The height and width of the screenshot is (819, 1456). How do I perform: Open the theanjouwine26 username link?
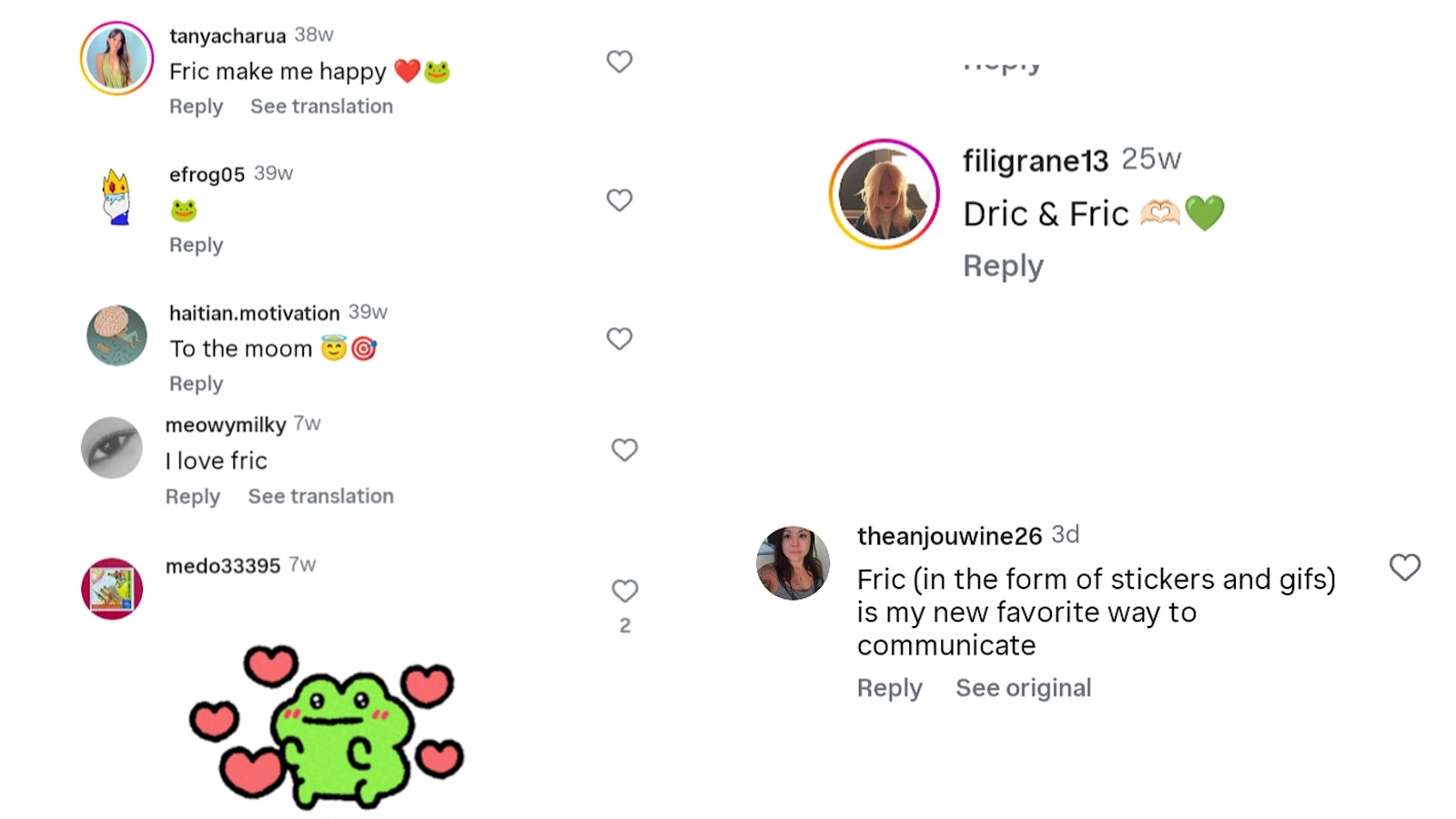(949, 536)
